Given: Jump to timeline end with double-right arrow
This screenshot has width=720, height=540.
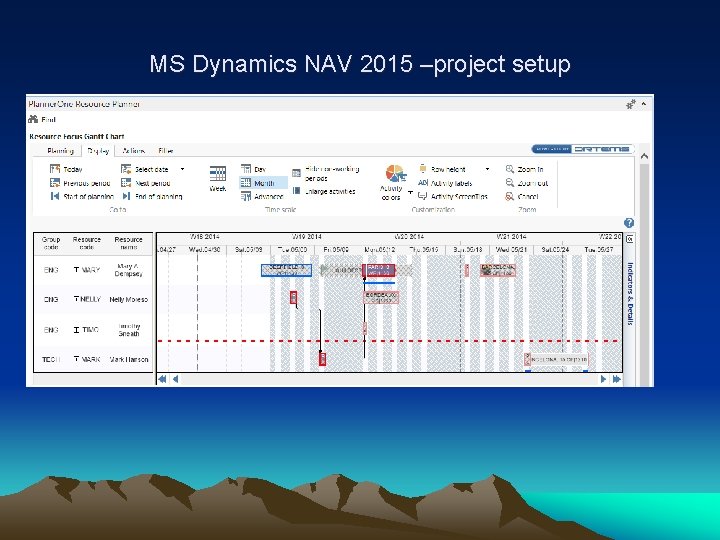Looking at the screenshot, I should 616,379.
